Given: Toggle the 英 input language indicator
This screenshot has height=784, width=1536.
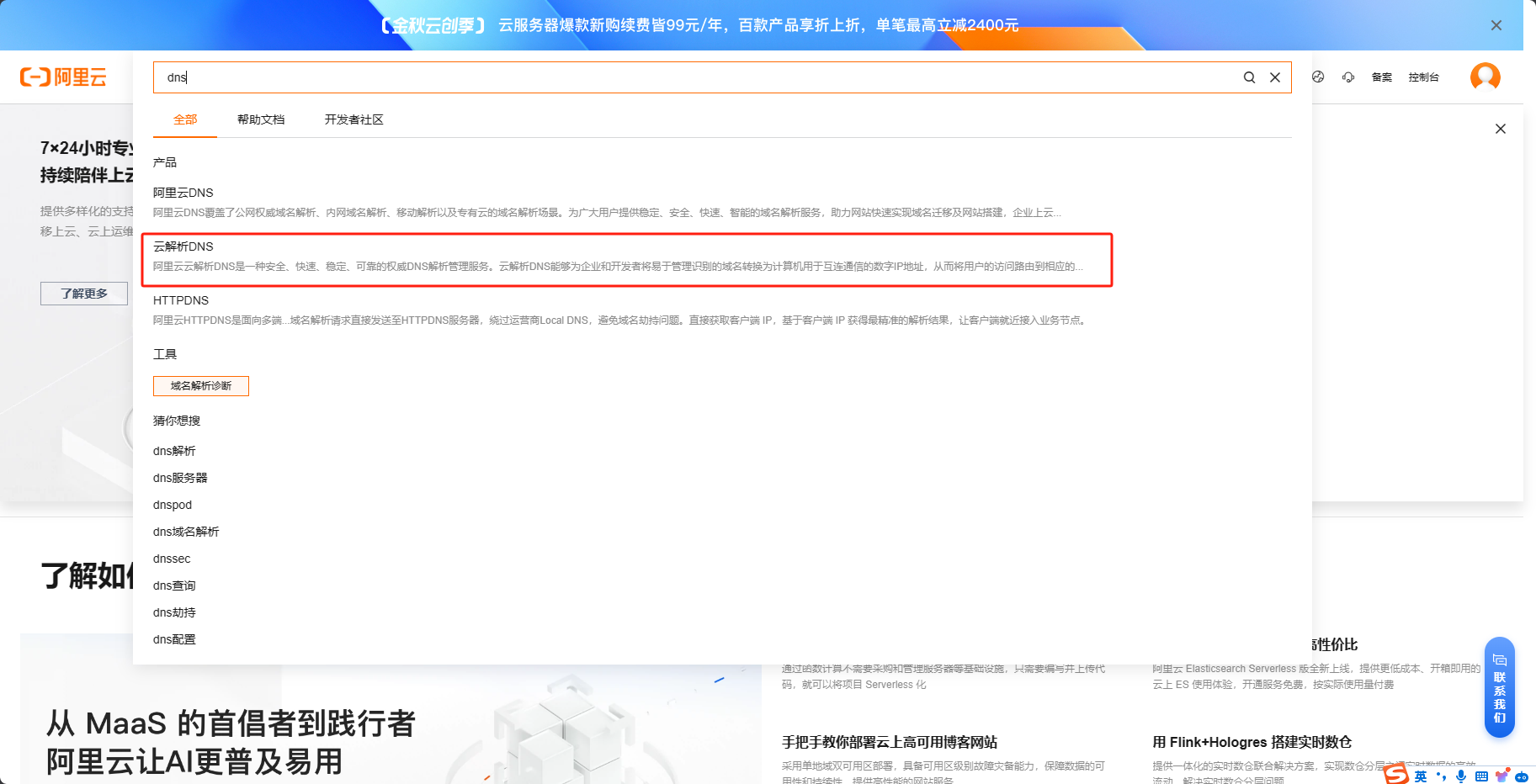Looking at the screenshot, I should coord(1421,776).
